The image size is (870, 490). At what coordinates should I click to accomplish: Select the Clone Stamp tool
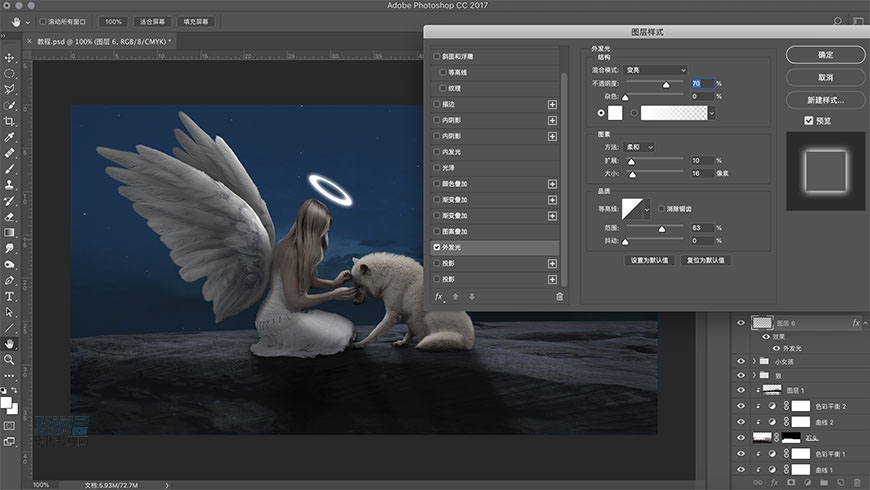9,185
